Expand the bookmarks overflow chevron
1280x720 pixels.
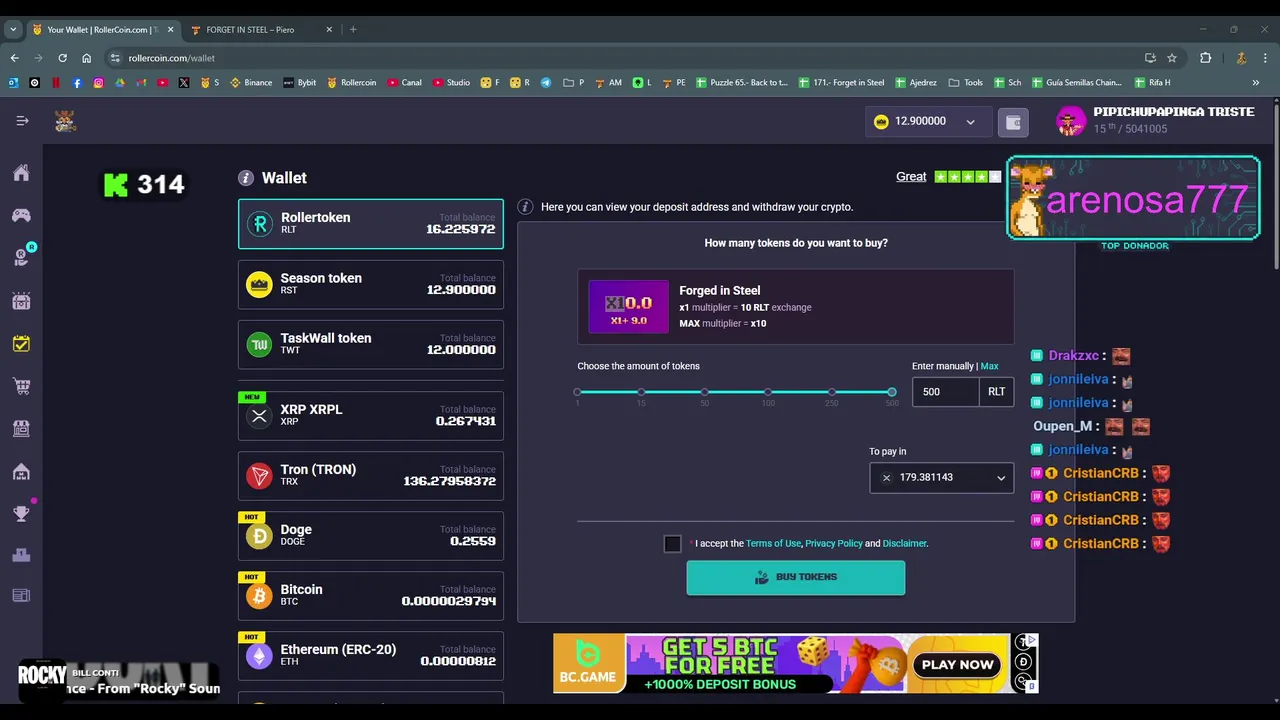click(x=1256, y=83)
